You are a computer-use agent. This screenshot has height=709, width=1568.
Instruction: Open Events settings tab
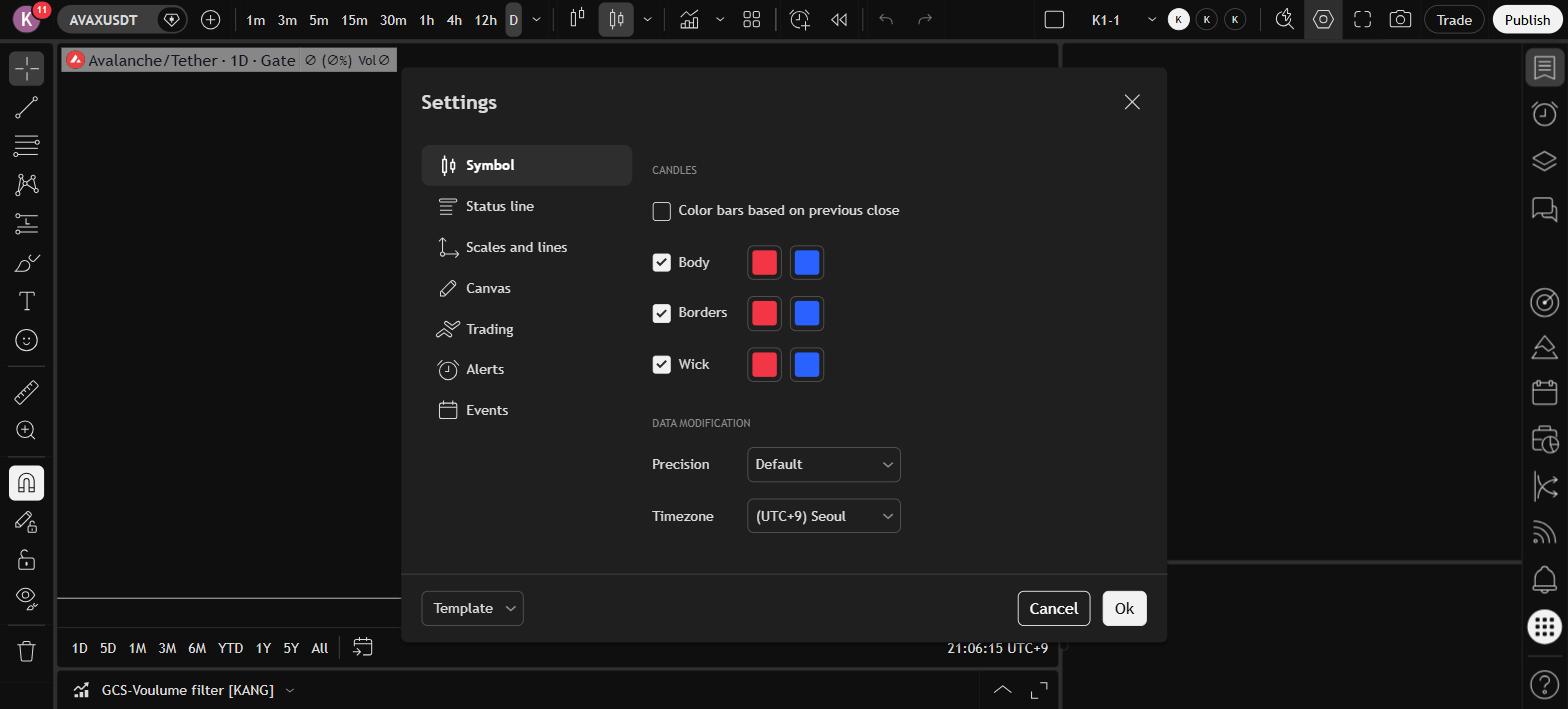(x=527, y=410)
